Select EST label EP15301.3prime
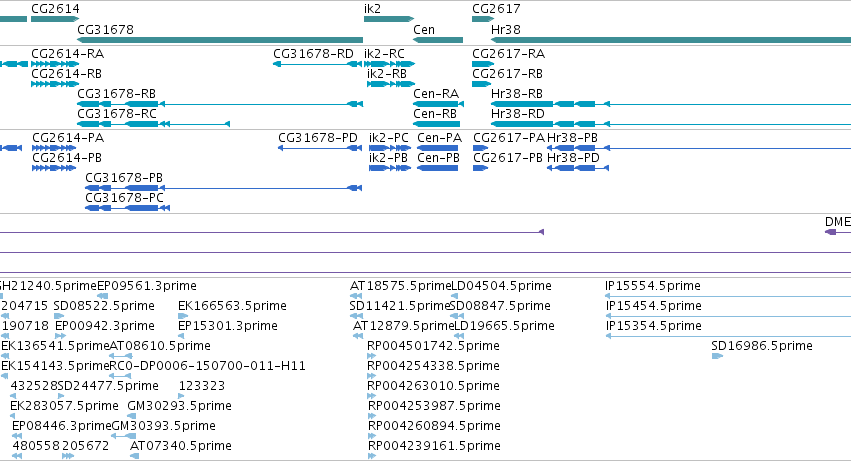851x461 pixels. pos(228,326)
